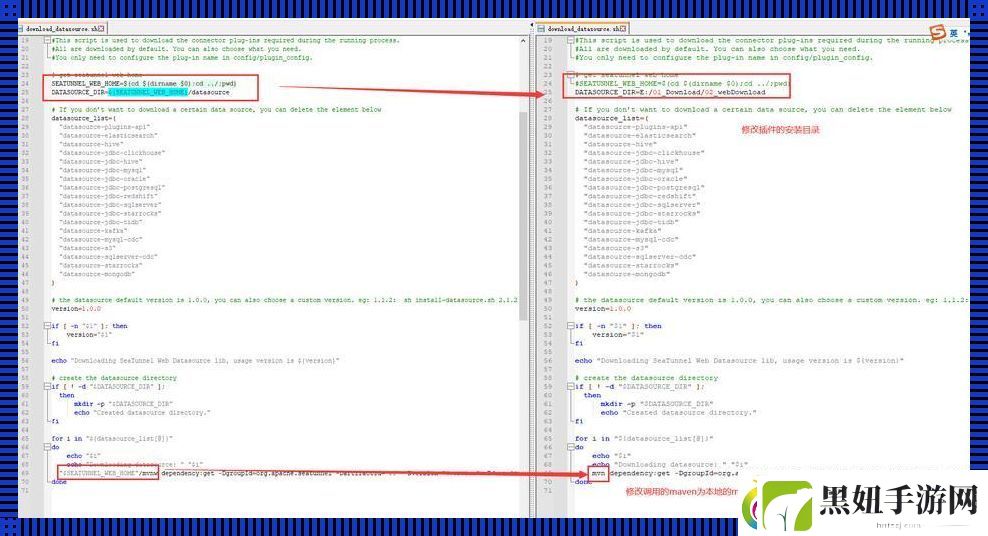Viewport: 988px width, 536px height.
Task: Click "datasource-jdbc-clickhouse" in left pane
Action: 112,152
